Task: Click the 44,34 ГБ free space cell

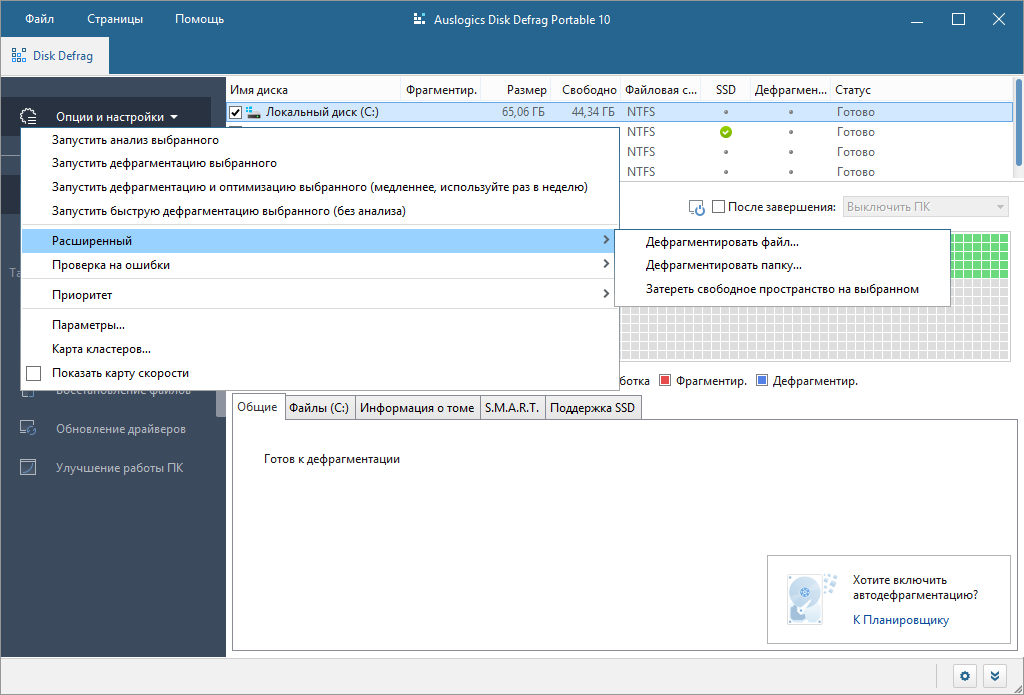Action: (x=592, y=112)
